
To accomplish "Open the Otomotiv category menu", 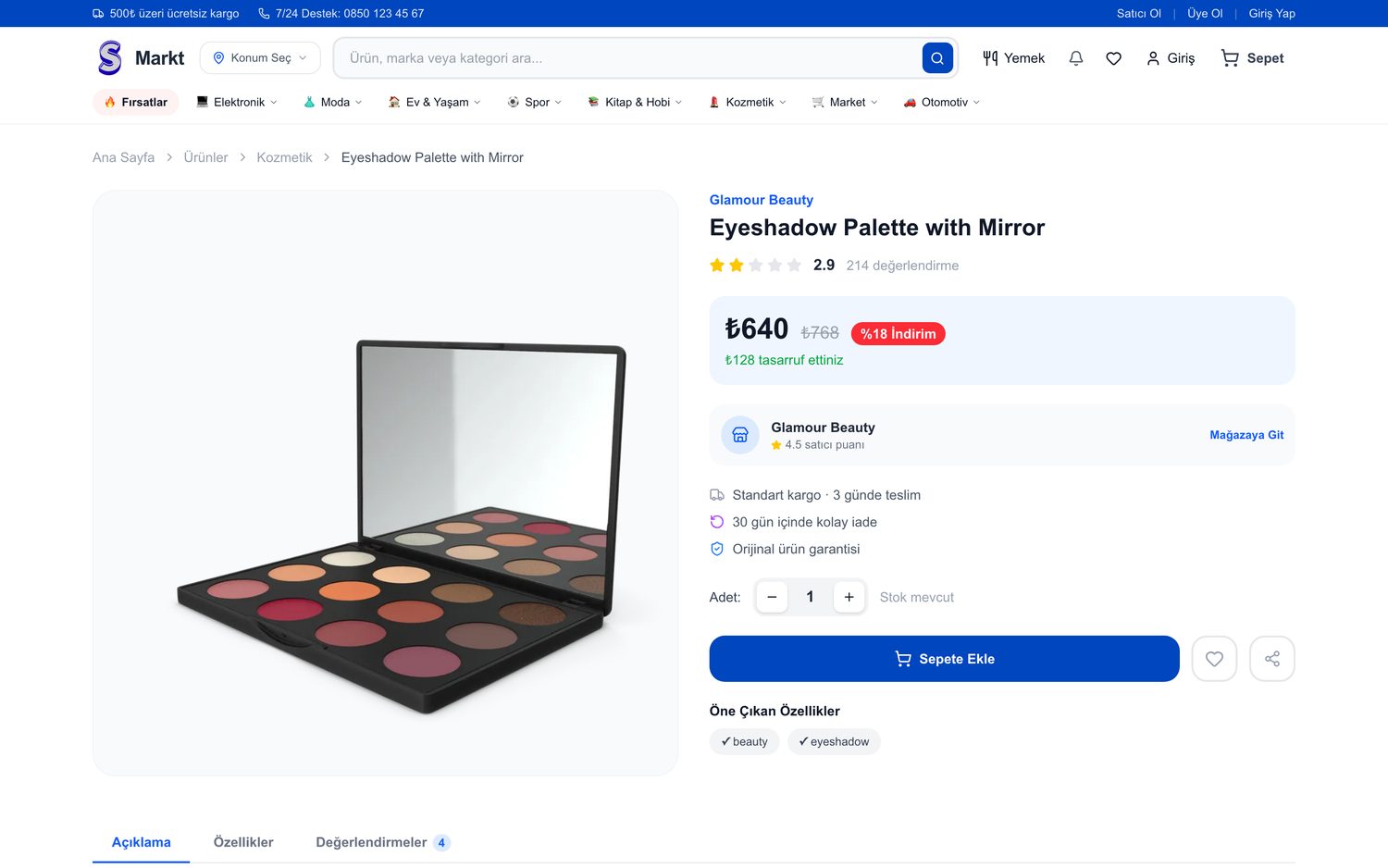I will [x=942, y=102].
